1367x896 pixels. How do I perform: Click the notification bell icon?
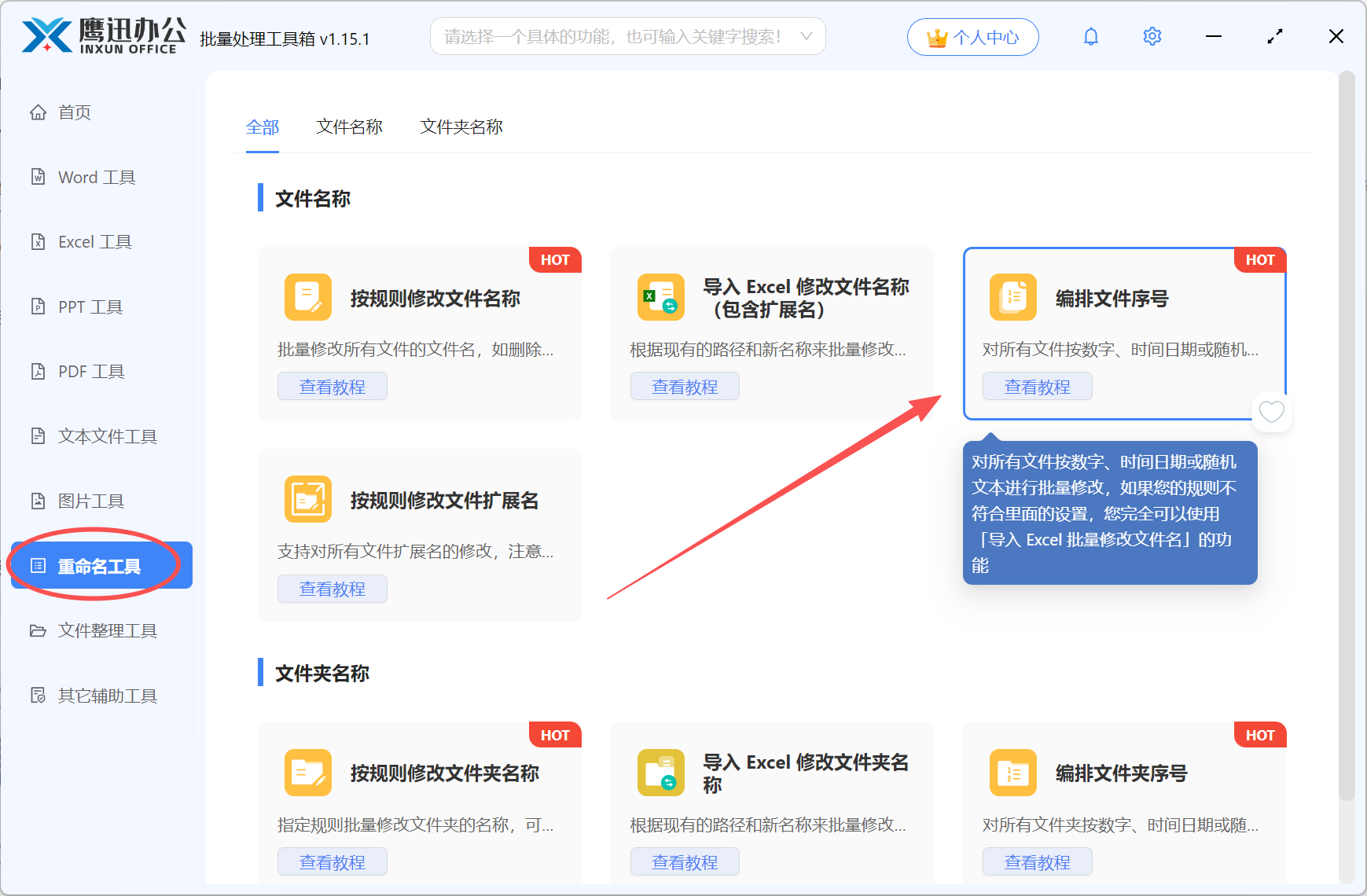click(1091, 35)
